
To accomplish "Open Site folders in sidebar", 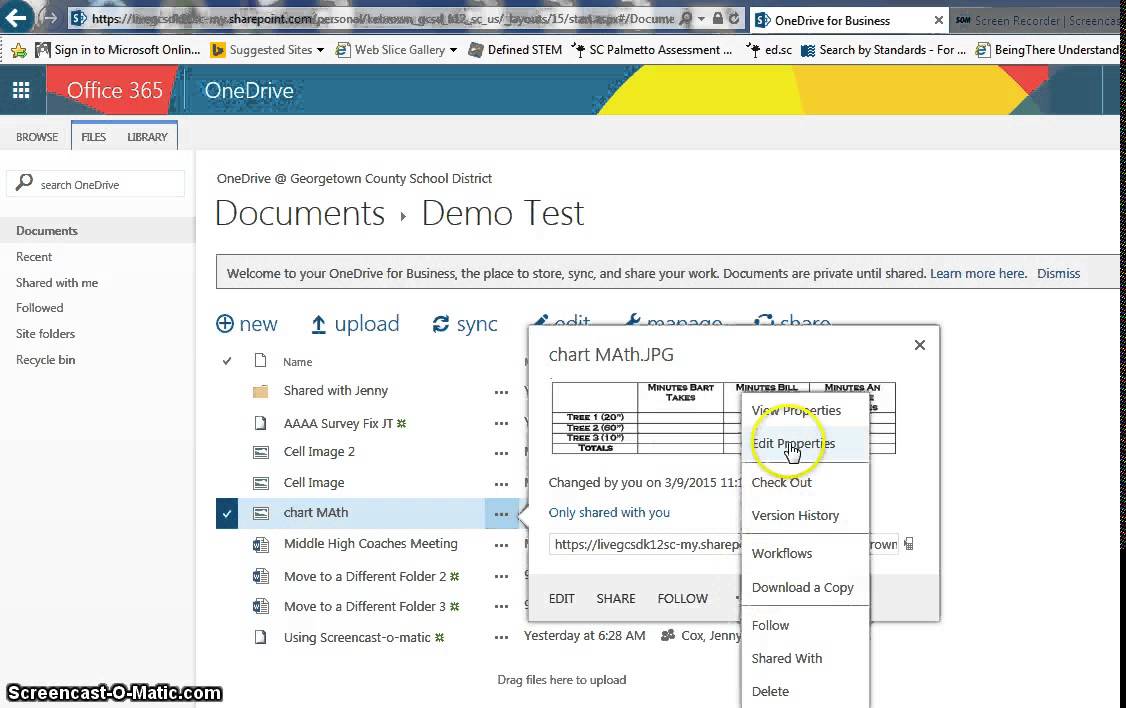I will click(45, 334).
